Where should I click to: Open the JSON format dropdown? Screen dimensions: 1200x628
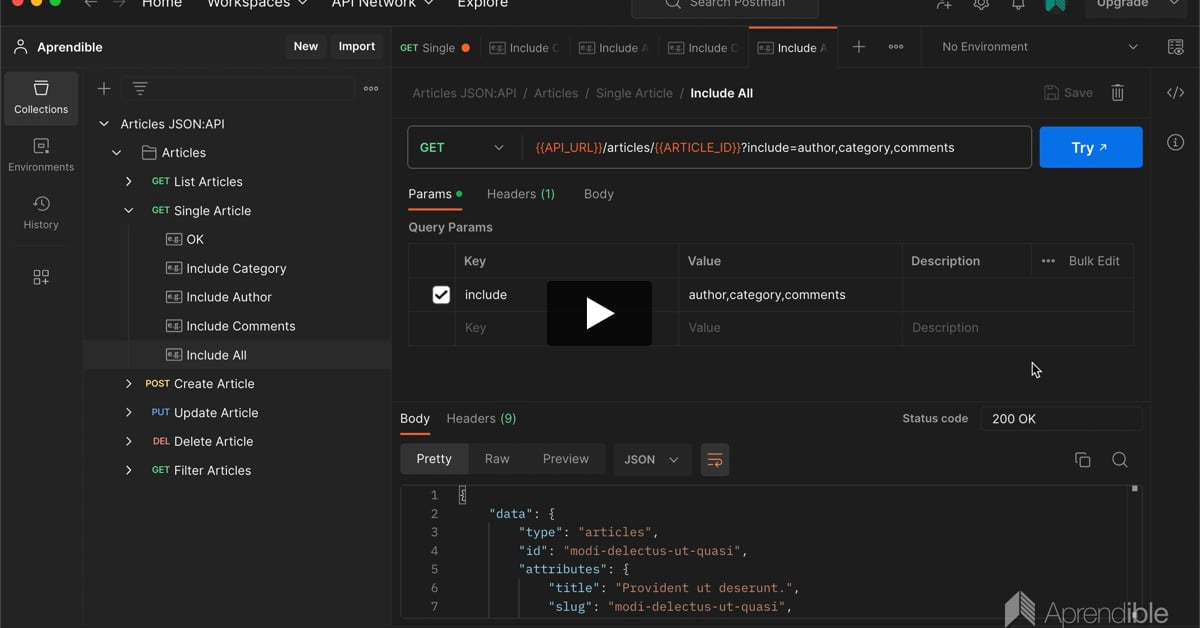click(651, 459)
